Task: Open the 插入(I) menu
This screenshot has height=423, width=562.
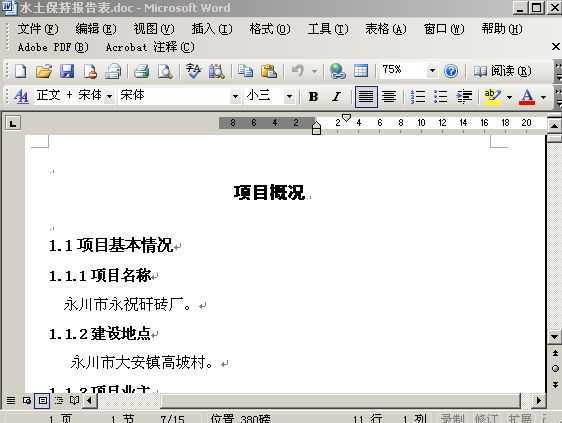Action: click(212, 29)
